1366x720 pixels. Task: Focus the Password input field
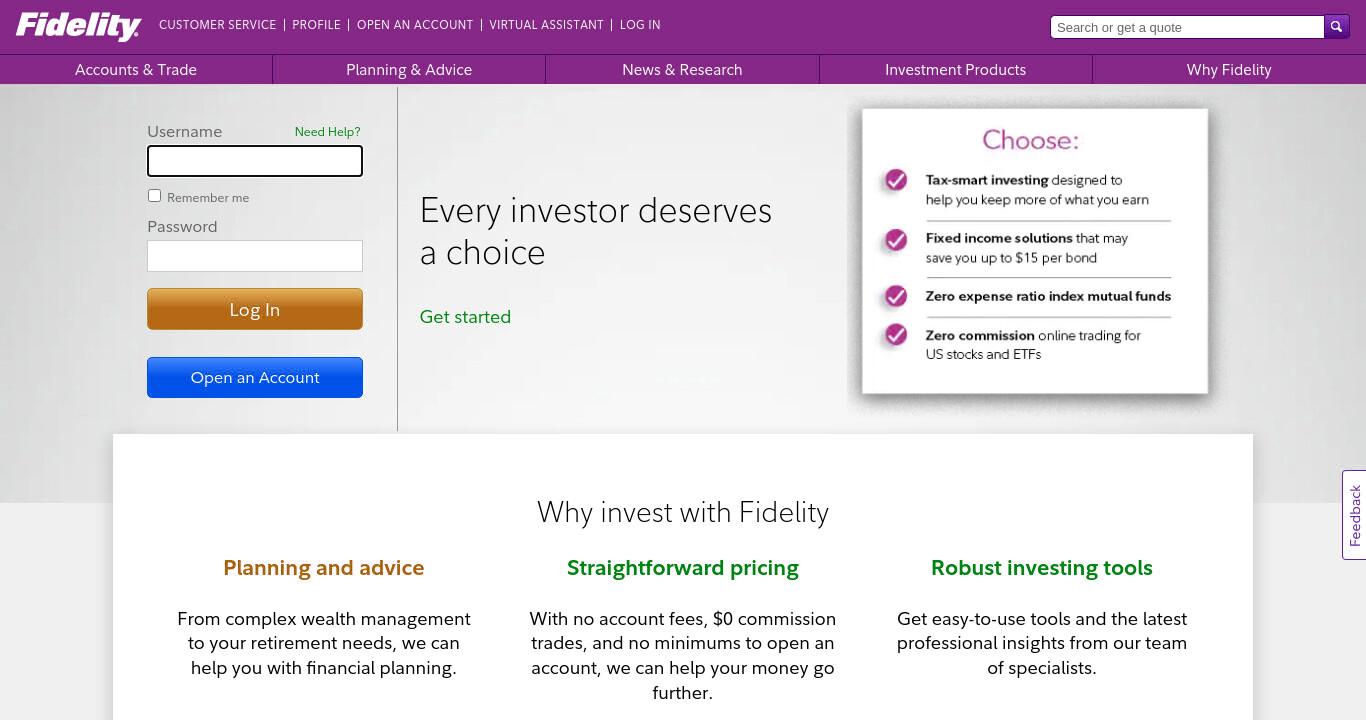pos(255,256)
